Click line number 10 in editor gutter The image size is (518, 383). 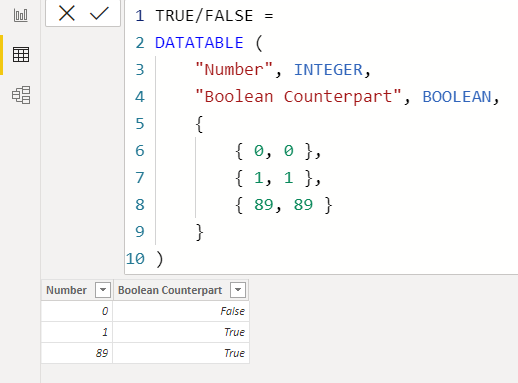[135, 259]
